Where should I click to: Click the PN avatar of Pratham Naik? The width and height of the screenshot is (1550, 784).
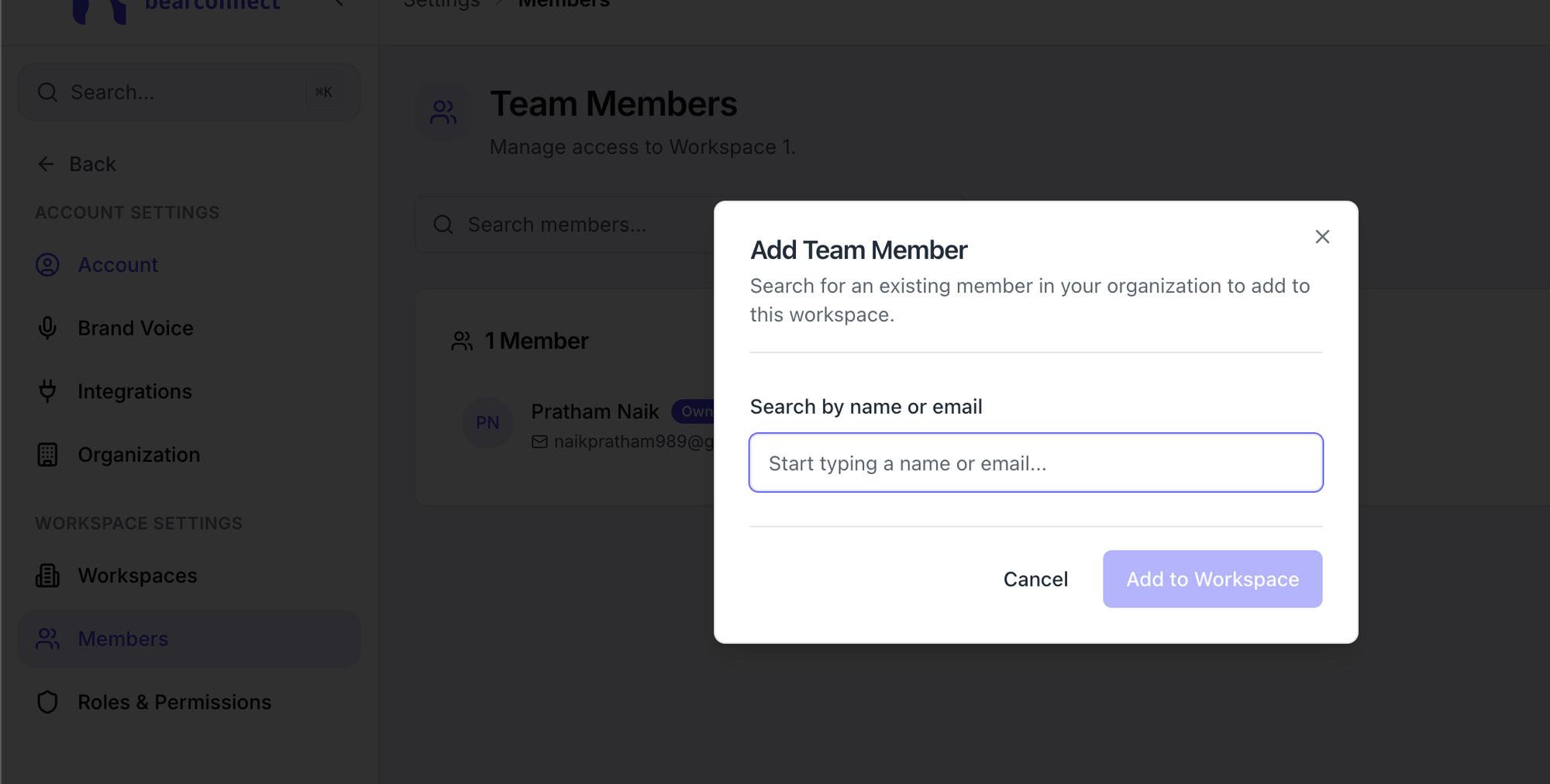click(x=487, y=423)
